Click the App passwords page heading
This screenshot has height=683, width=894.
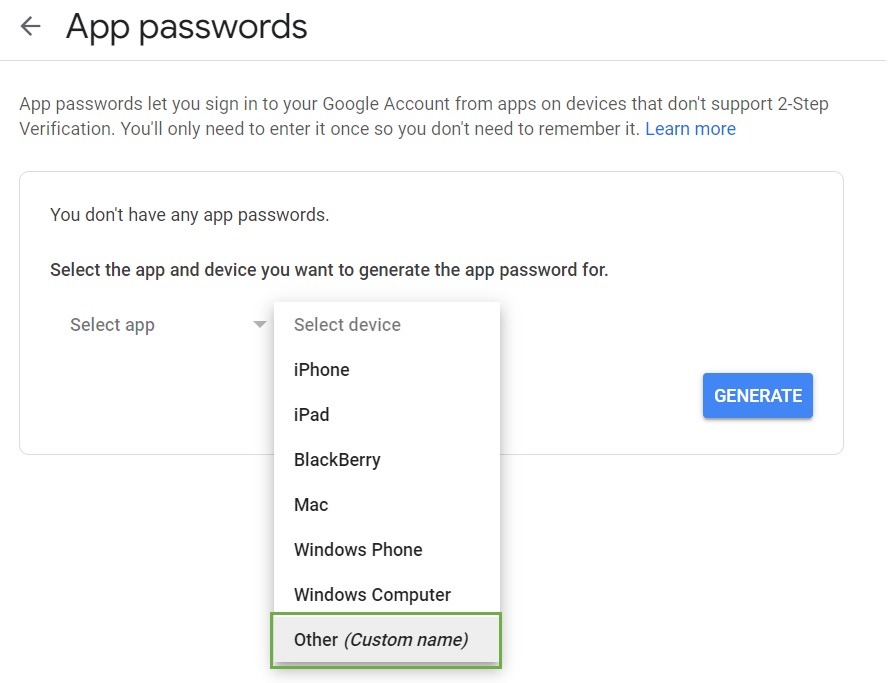click(187, 27)
